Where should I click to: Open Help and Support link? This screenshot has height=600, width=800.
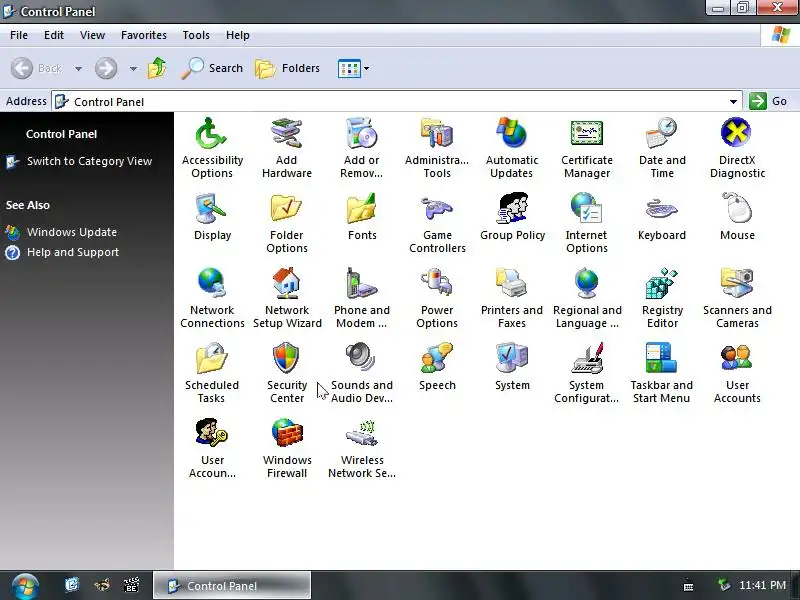pos(73,252)
